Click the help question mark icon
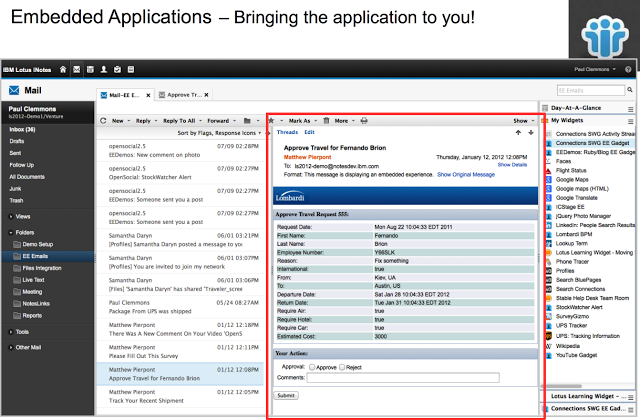This screenshot has height=420, width=640. [x=628, y=69]
